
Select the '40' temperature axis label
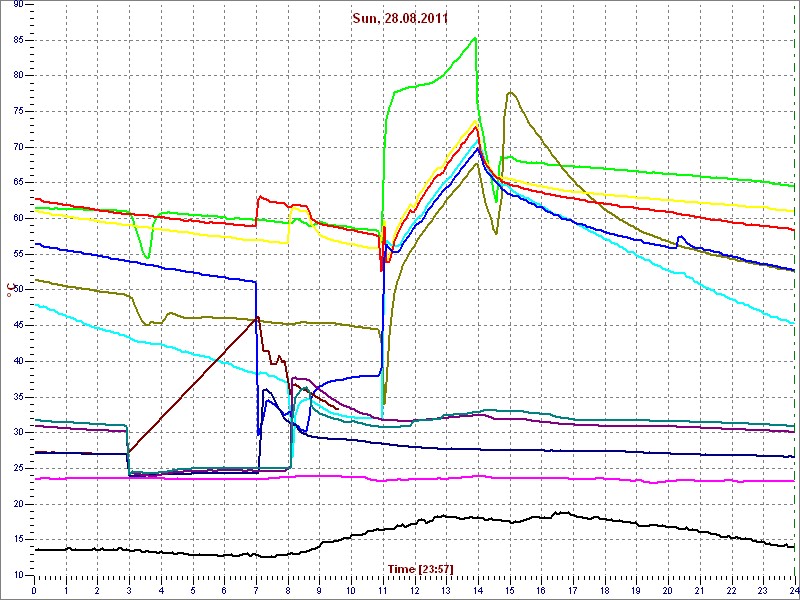pyautogui.click(x=18, y=361)
